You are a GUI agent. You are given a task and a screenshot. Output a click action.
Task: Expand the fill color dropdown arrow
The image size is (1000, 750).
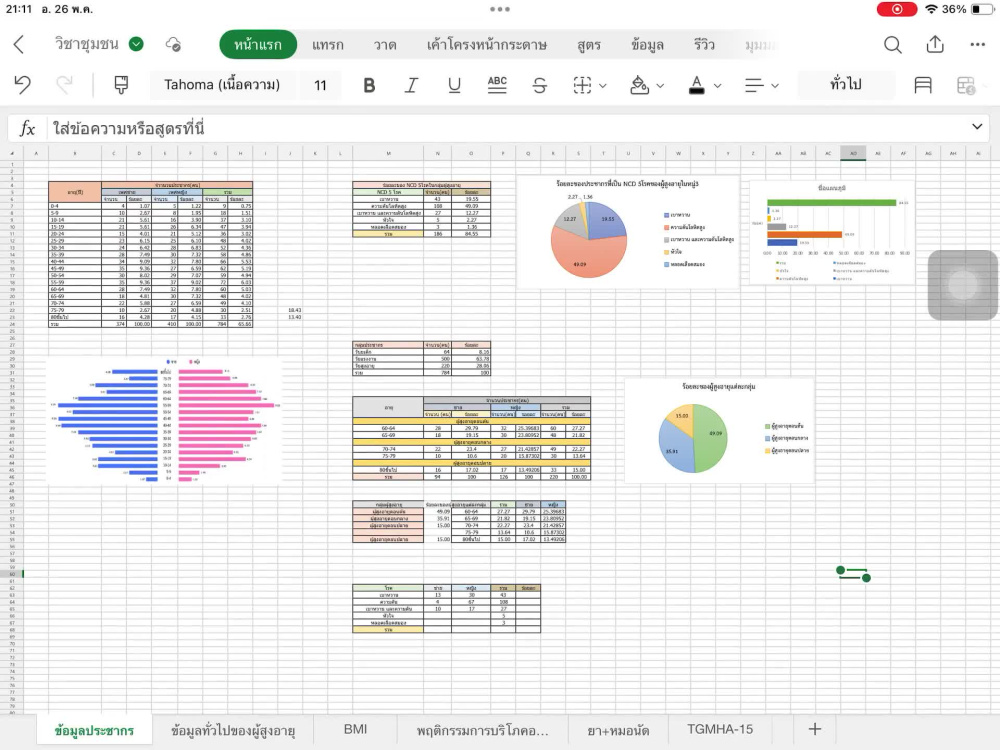[660, 85]
